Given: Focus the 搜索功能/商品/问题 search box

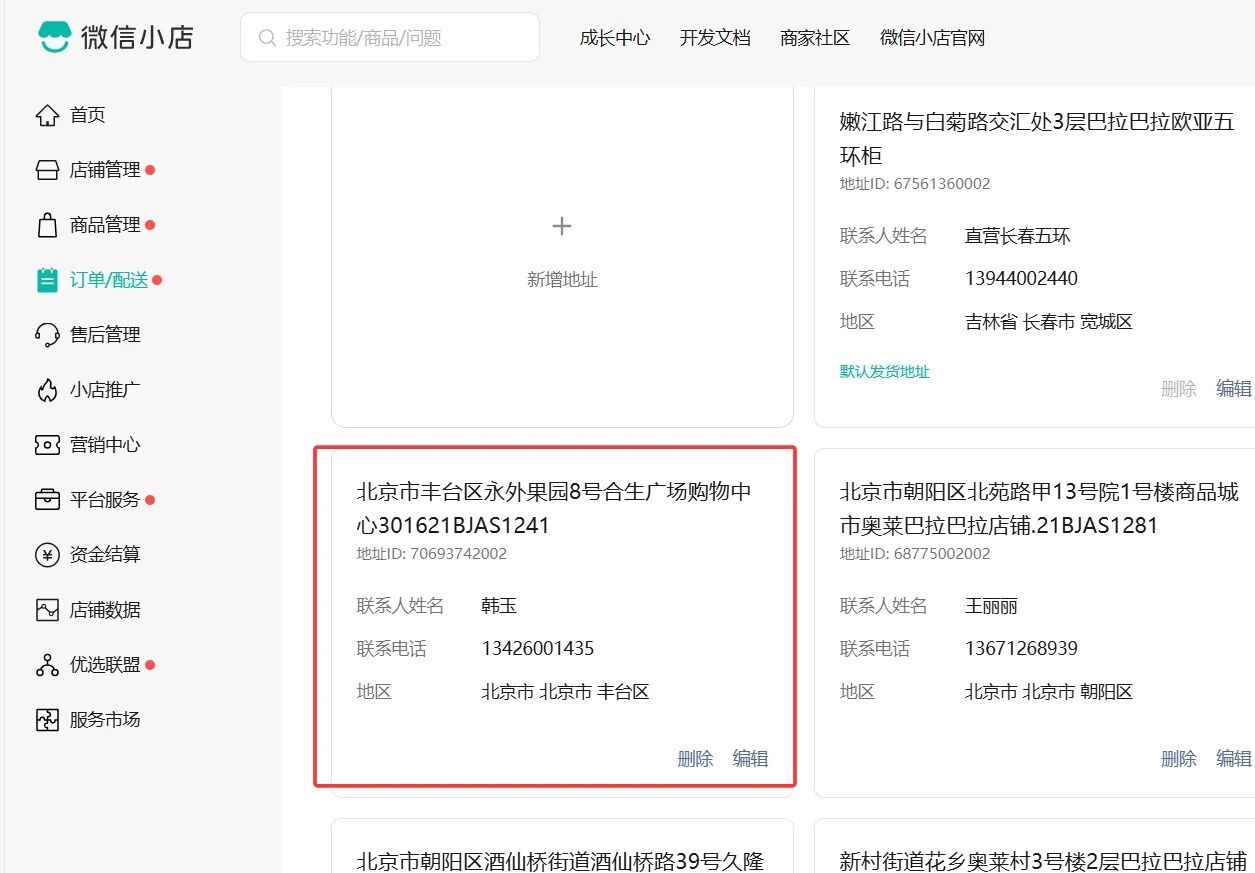Looking at the screenshot, I should (x=390, y=37).
